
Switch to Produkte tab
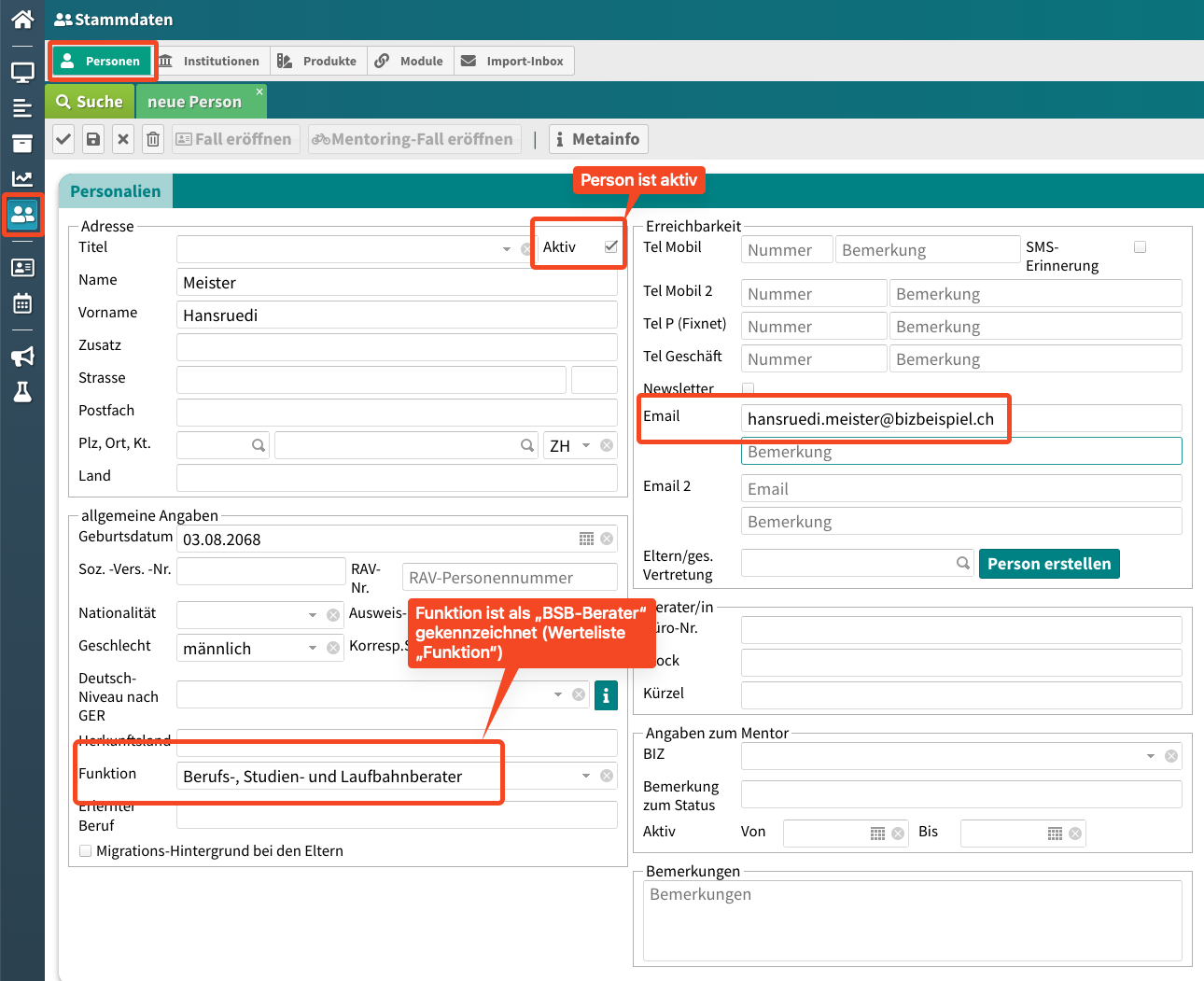[318, 61]
